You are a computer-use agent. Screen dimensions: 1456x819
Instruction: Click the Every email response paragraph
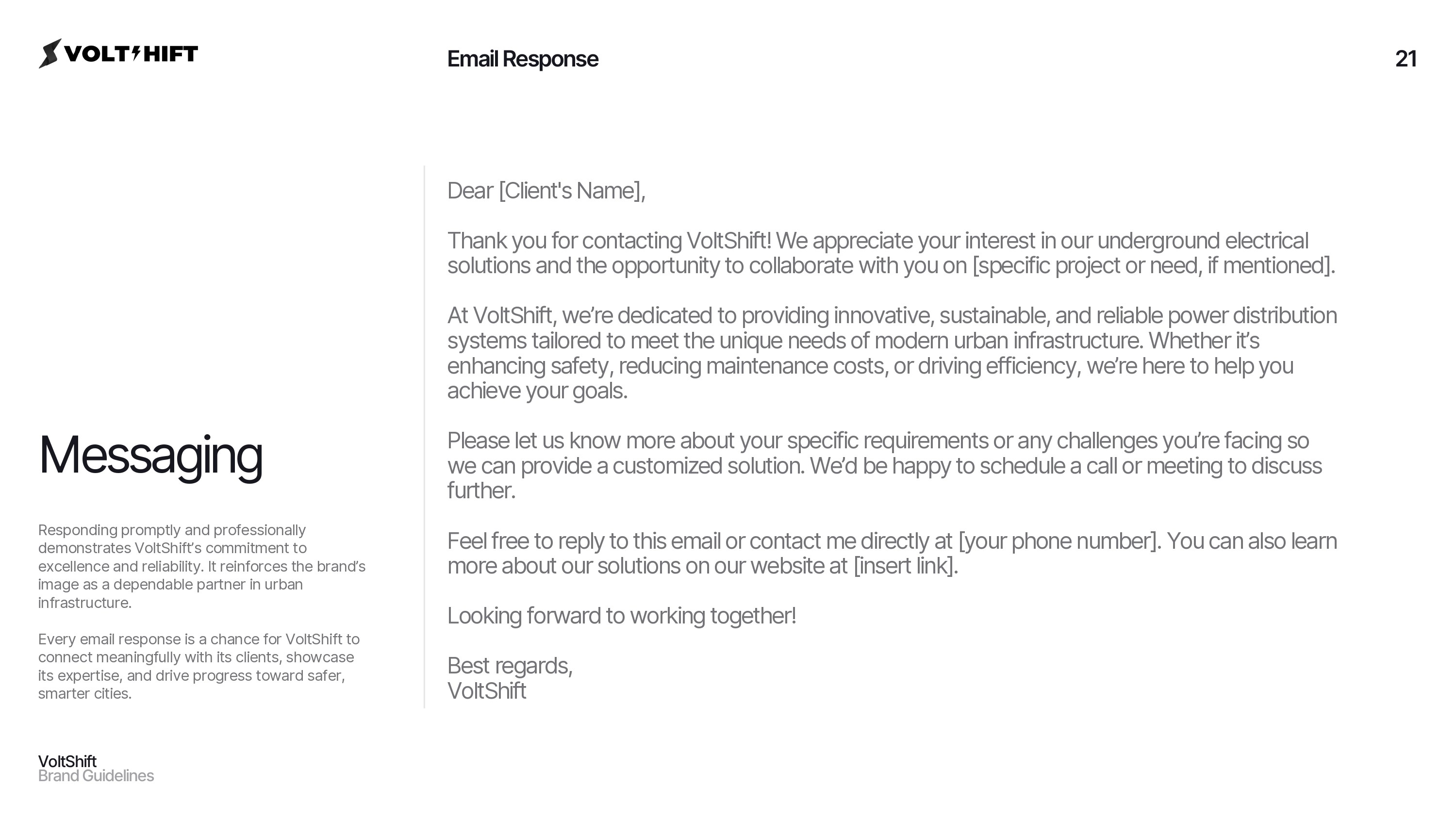coord(199,666)
